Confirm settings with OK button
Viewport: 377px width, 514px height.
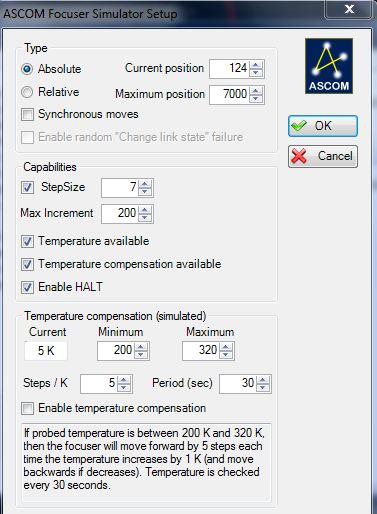[x=323, y=126]
